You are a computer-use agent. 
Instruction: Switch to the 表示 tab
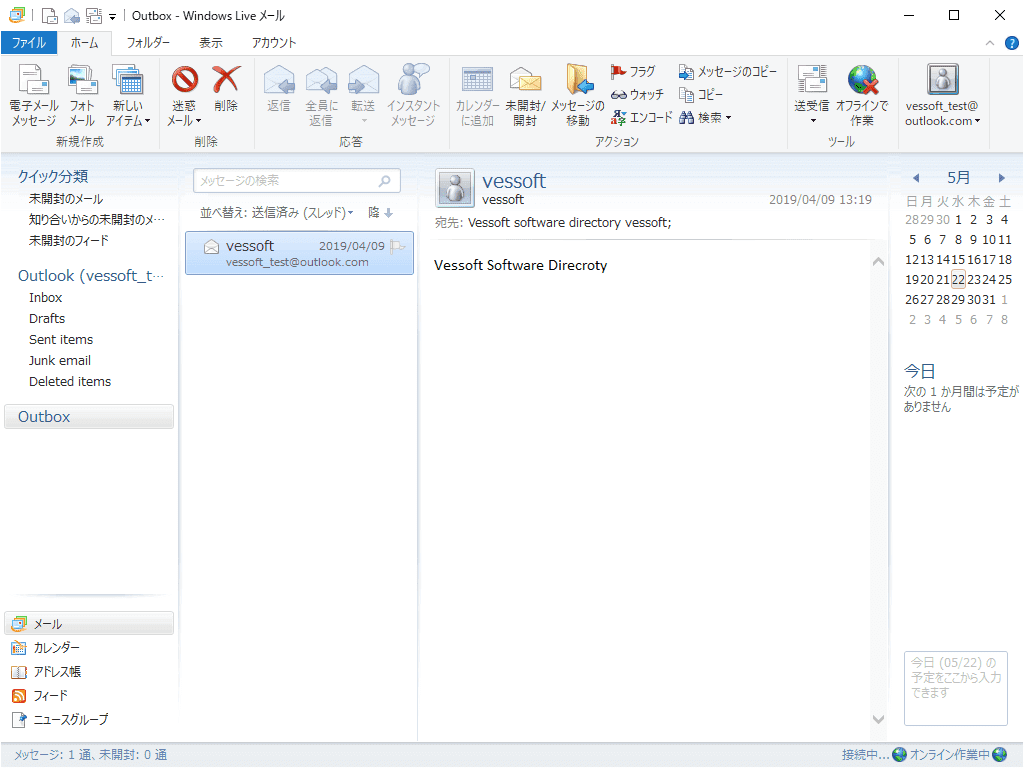point(210,43)
